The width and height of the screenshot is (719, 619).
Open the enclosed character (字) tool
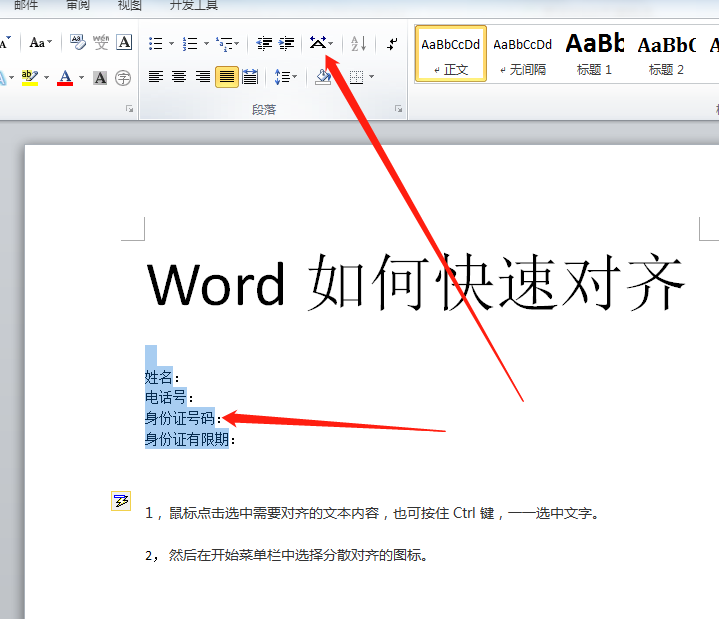[x=123, y=77]
